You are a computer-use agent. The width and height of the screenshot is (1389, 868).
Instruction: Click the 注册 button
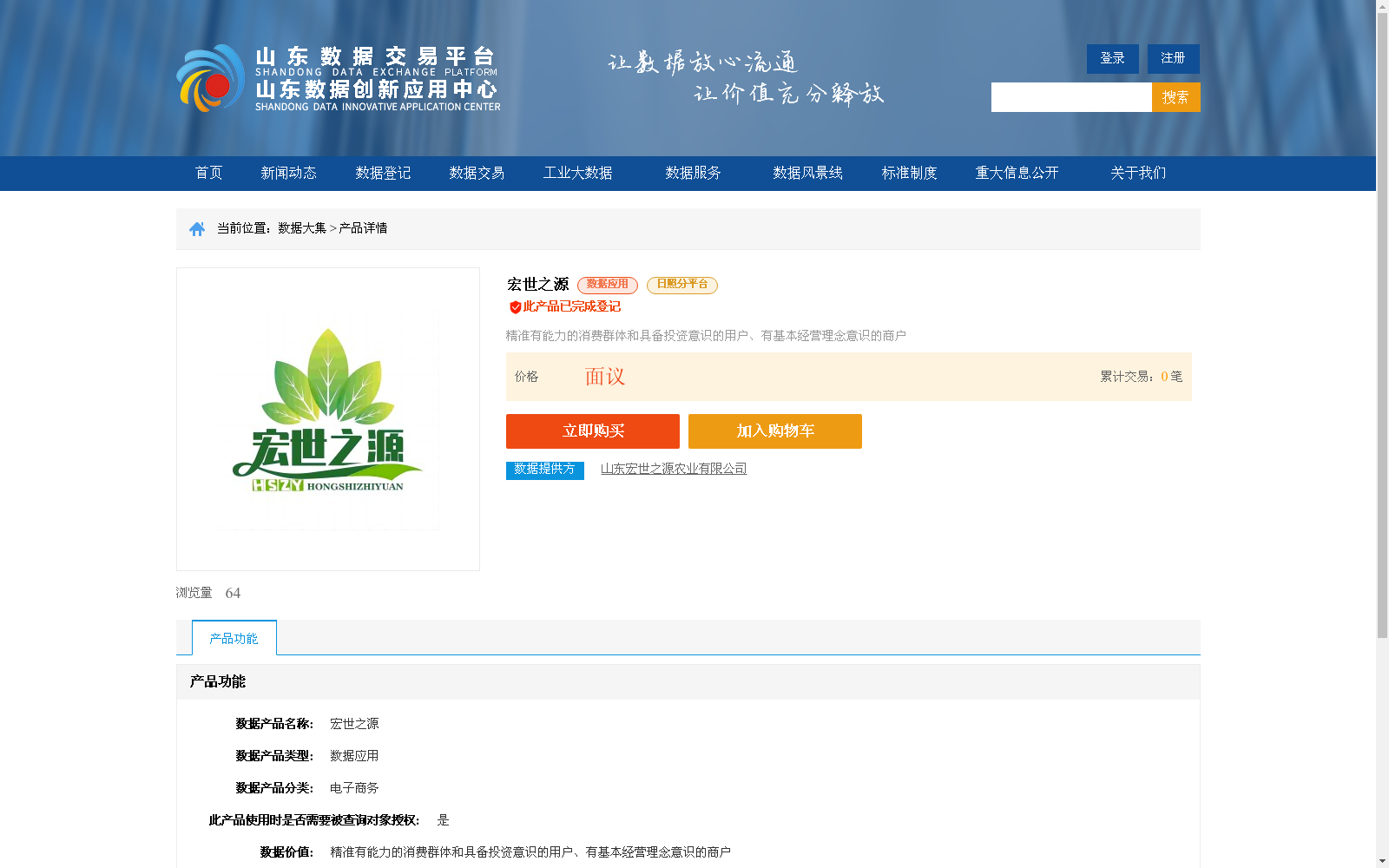coord(1174,59)
